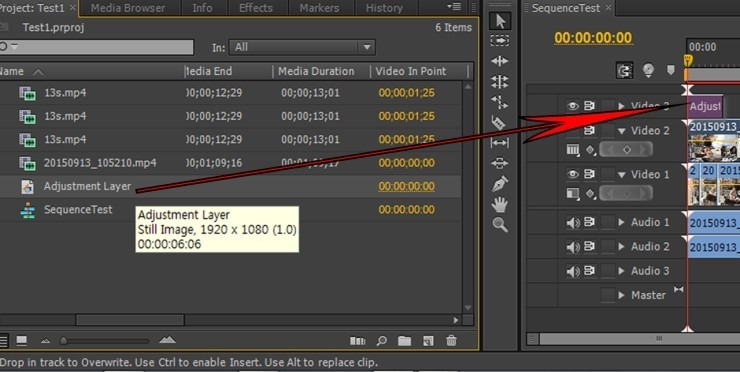This screenshot has height=372, width=740.
Task: Click Set Display Style on Video 2
Action: coord(572,150)
